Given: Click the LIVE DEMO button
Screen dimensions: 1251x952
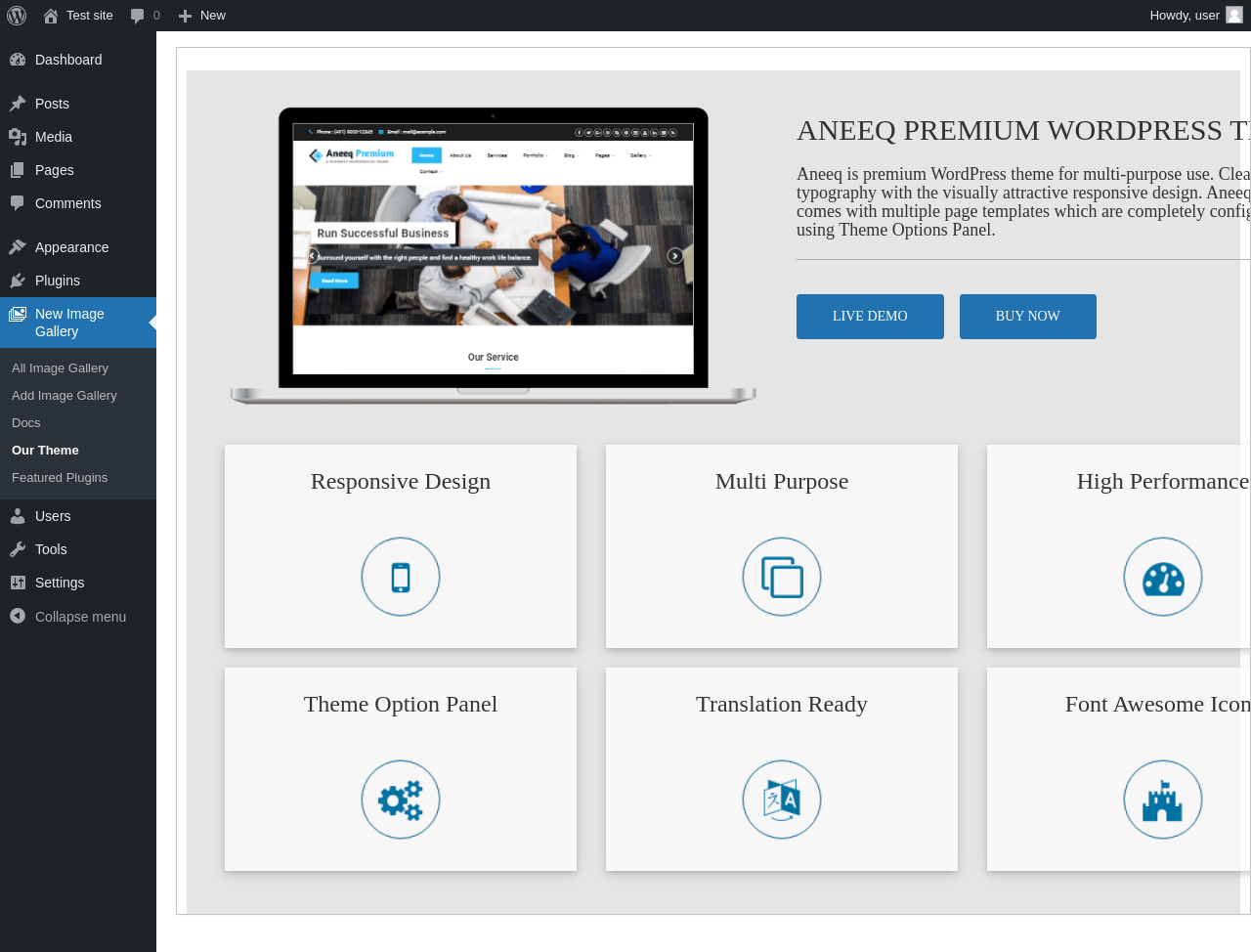Looking at the screenshot, I should point(870,317).
